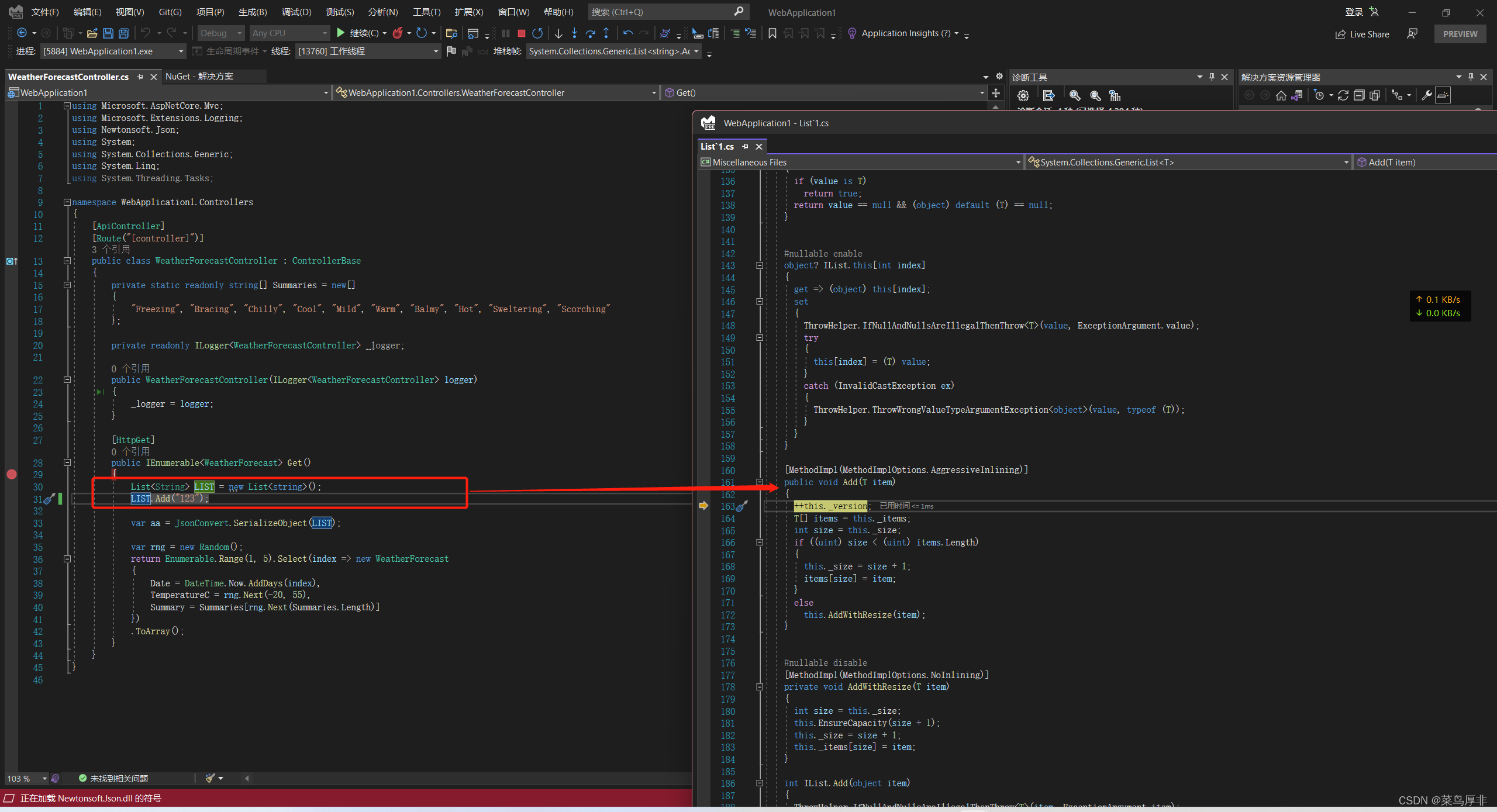The height and width of the screenshot is (812, 1497).
Task: Toggle the breakpoint on line 29
Action: coord(12,474)
